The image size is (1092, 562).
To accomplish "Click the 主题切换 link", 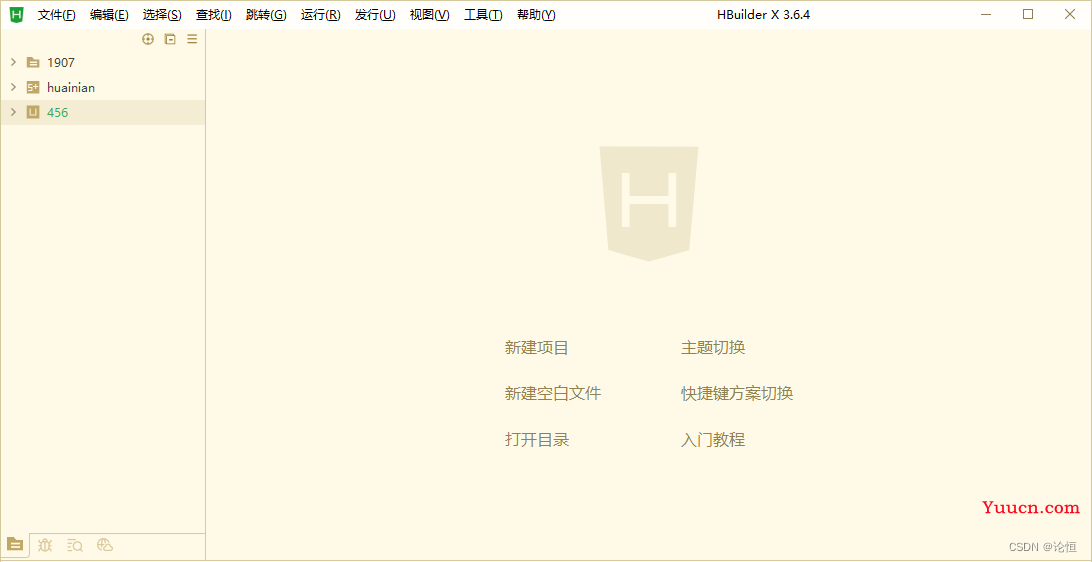I will (x=713, y=348).
